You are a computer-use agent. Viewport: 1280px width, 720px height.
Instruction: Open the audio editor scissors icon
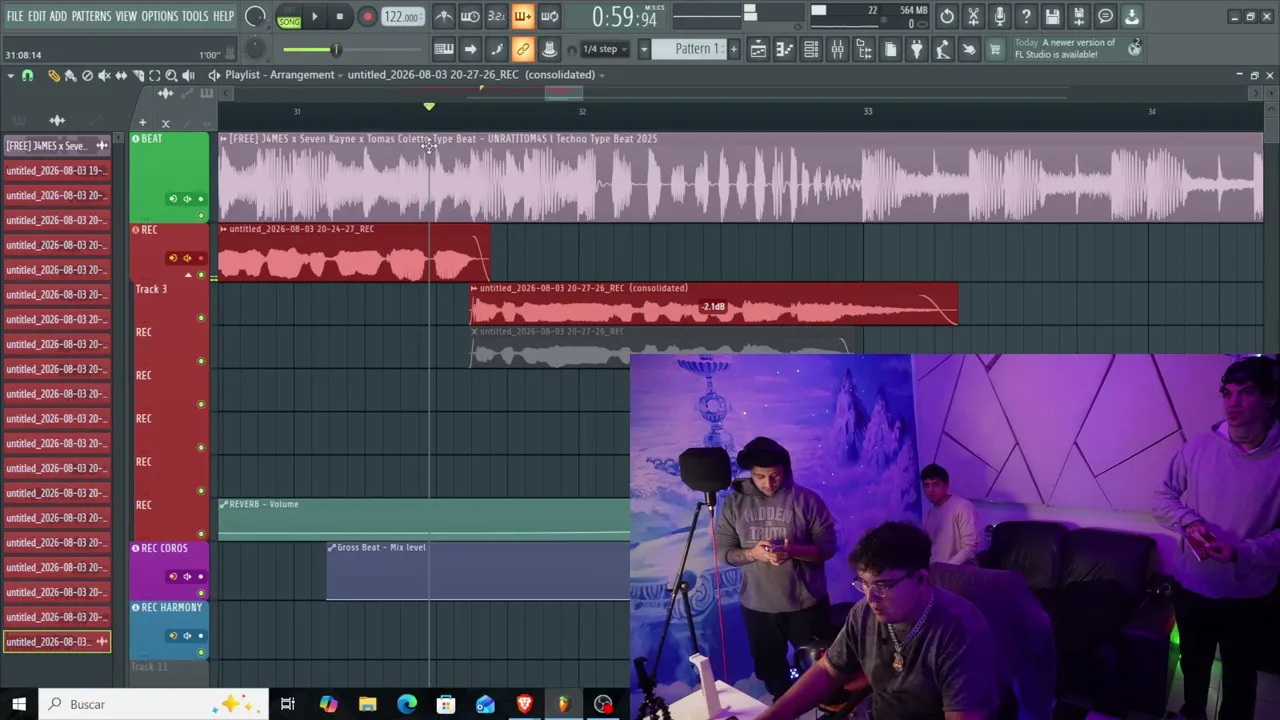(973, 16)
